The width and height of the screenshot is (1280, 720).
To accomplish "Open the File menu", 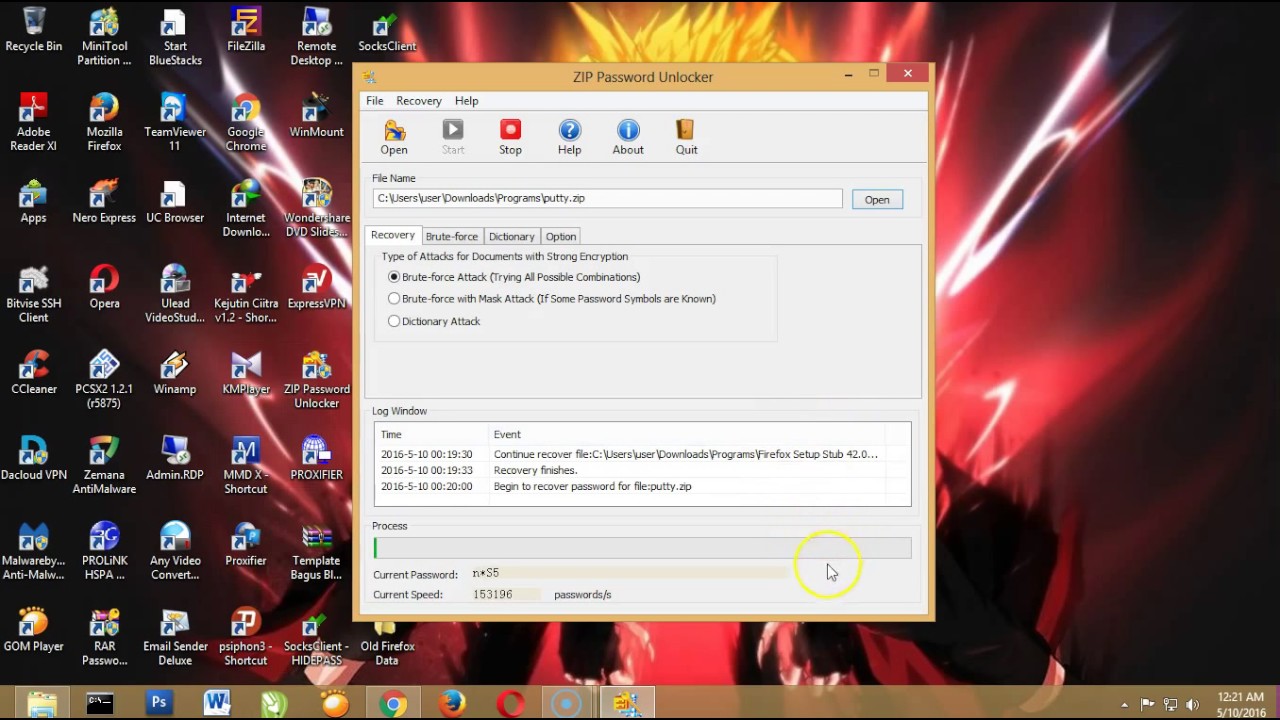I will [375, 101].
